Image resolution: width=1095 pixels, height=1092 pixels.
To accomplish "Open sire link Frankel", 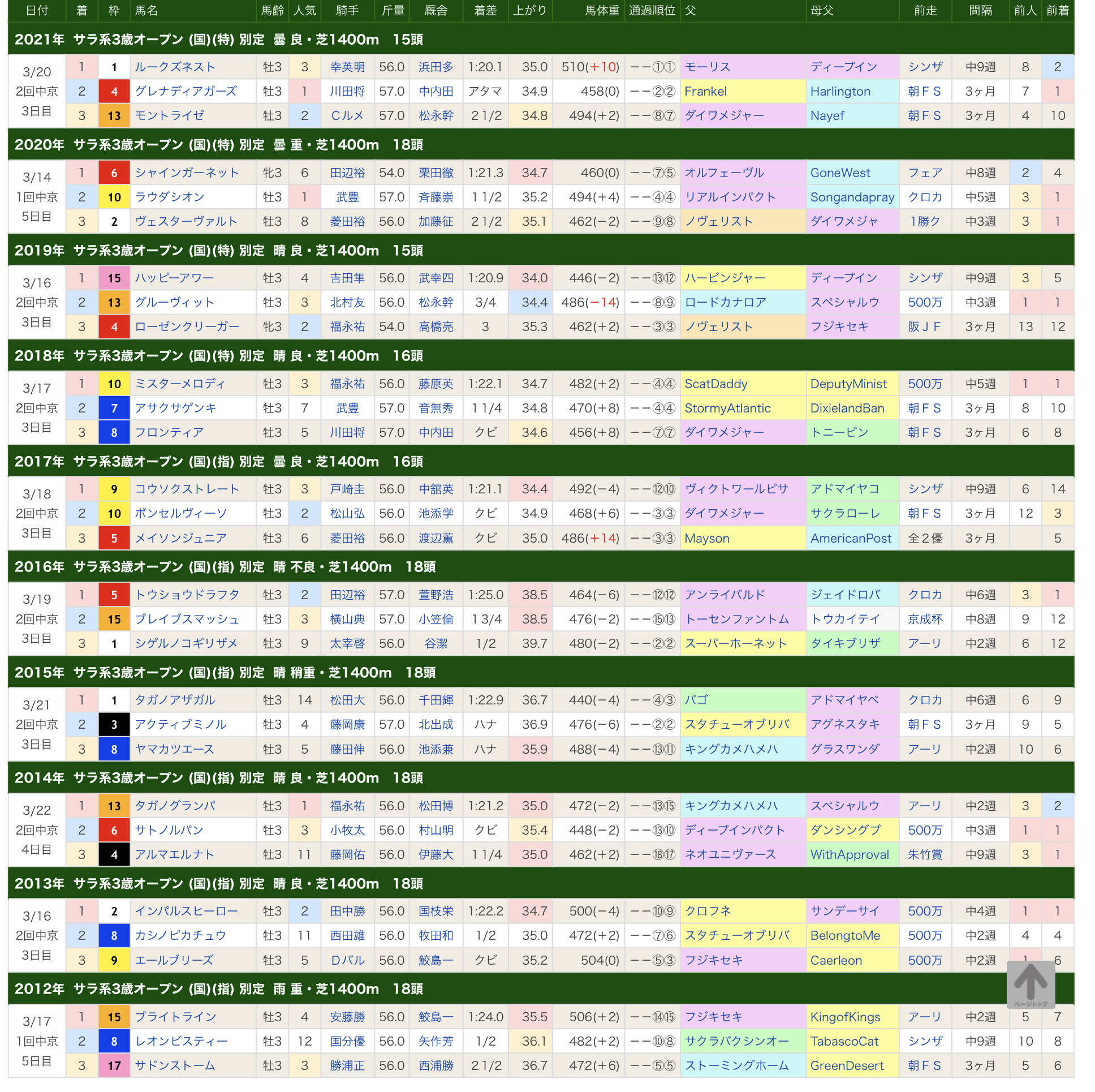I will coord(706,91).
